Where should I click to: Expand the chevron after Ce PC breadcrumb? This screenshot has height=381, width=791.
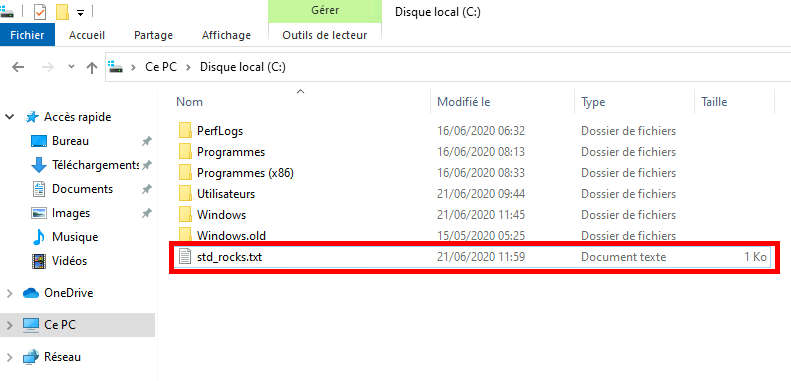click(x=189, y=67)
